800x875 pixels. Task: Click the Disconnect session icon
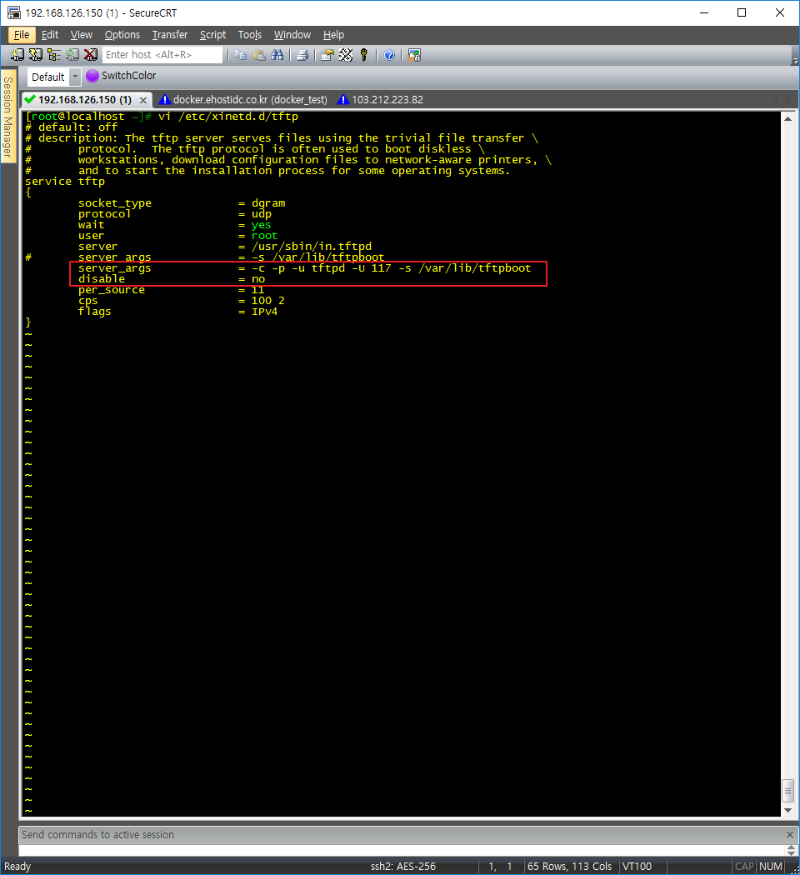click(x=91, y=55)
